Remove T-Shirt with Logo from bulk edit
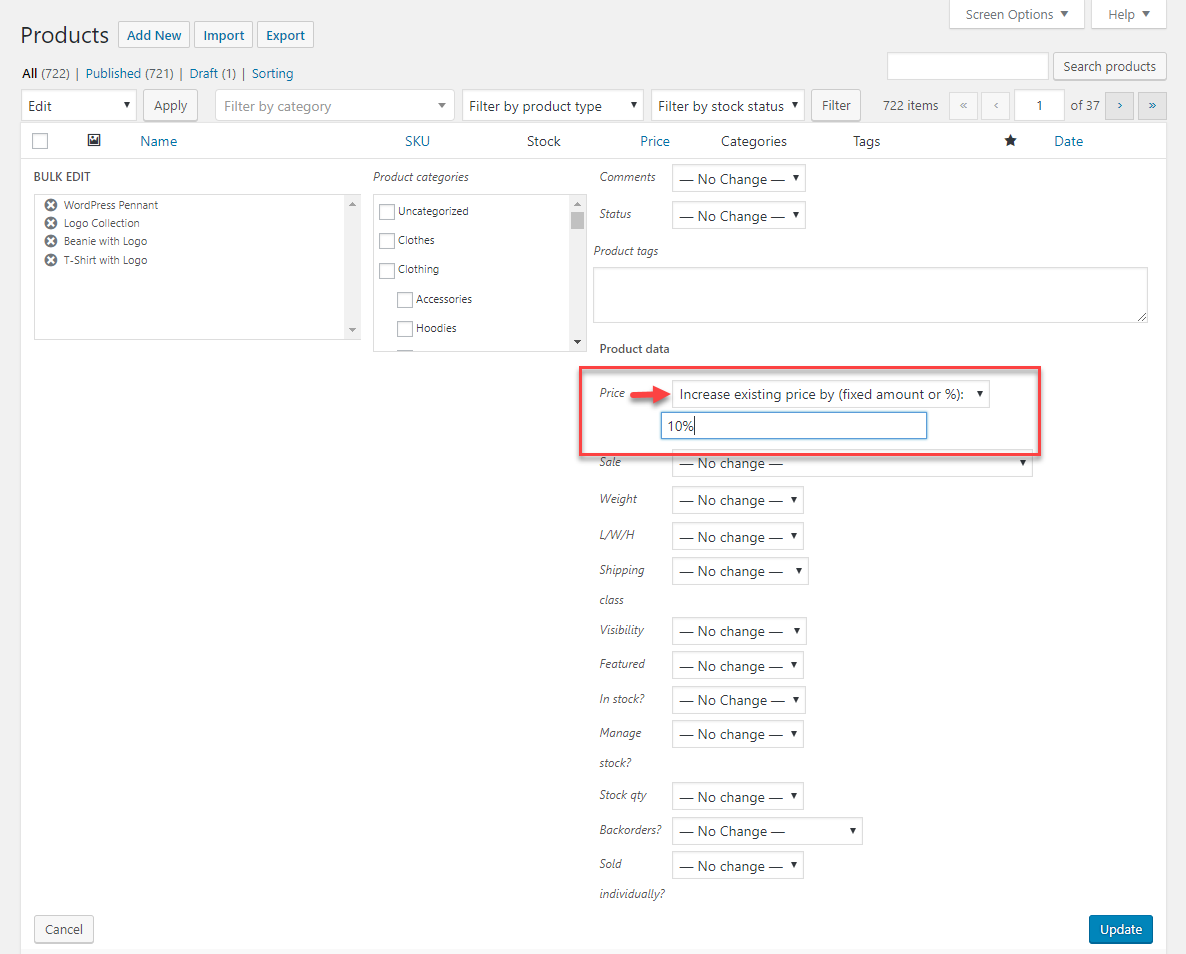Viewport: 1186px width, 954px height. click(x=51, y=260)
